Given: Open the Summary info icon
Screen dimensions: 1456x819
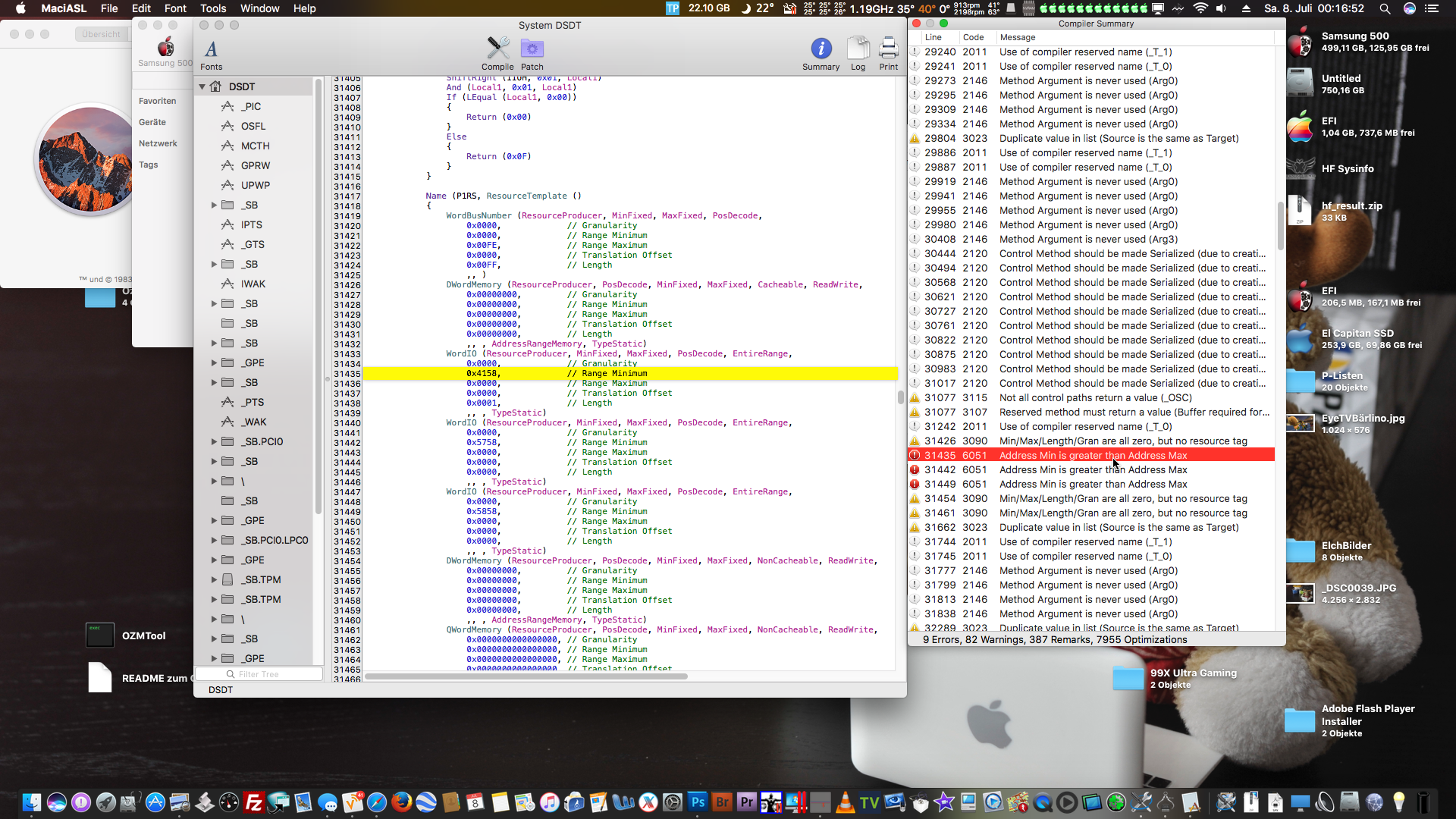Looking at the screenshot, I should (x=821, y=50).
